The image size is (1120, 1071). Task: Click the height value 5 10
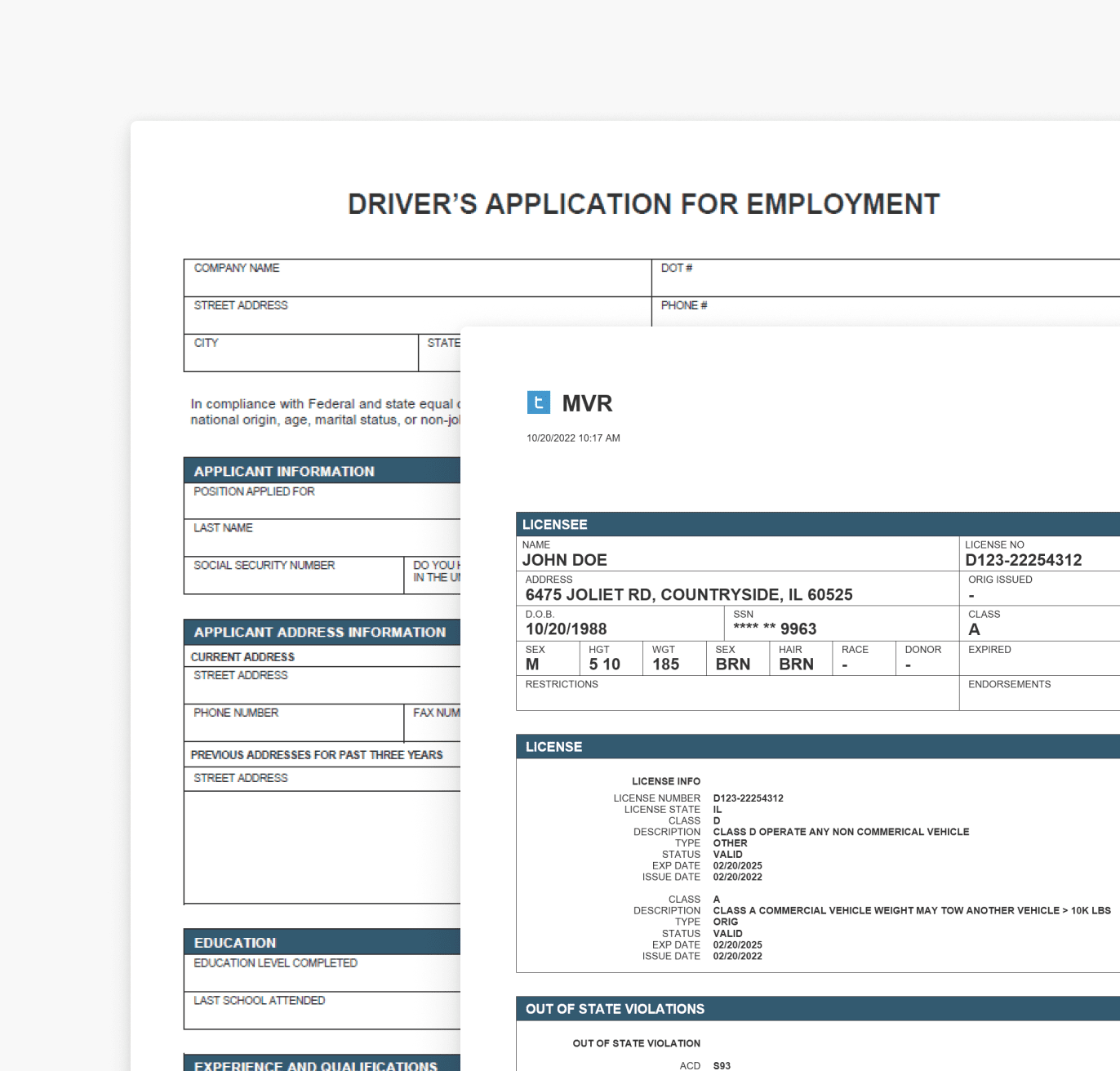(605, 664)
